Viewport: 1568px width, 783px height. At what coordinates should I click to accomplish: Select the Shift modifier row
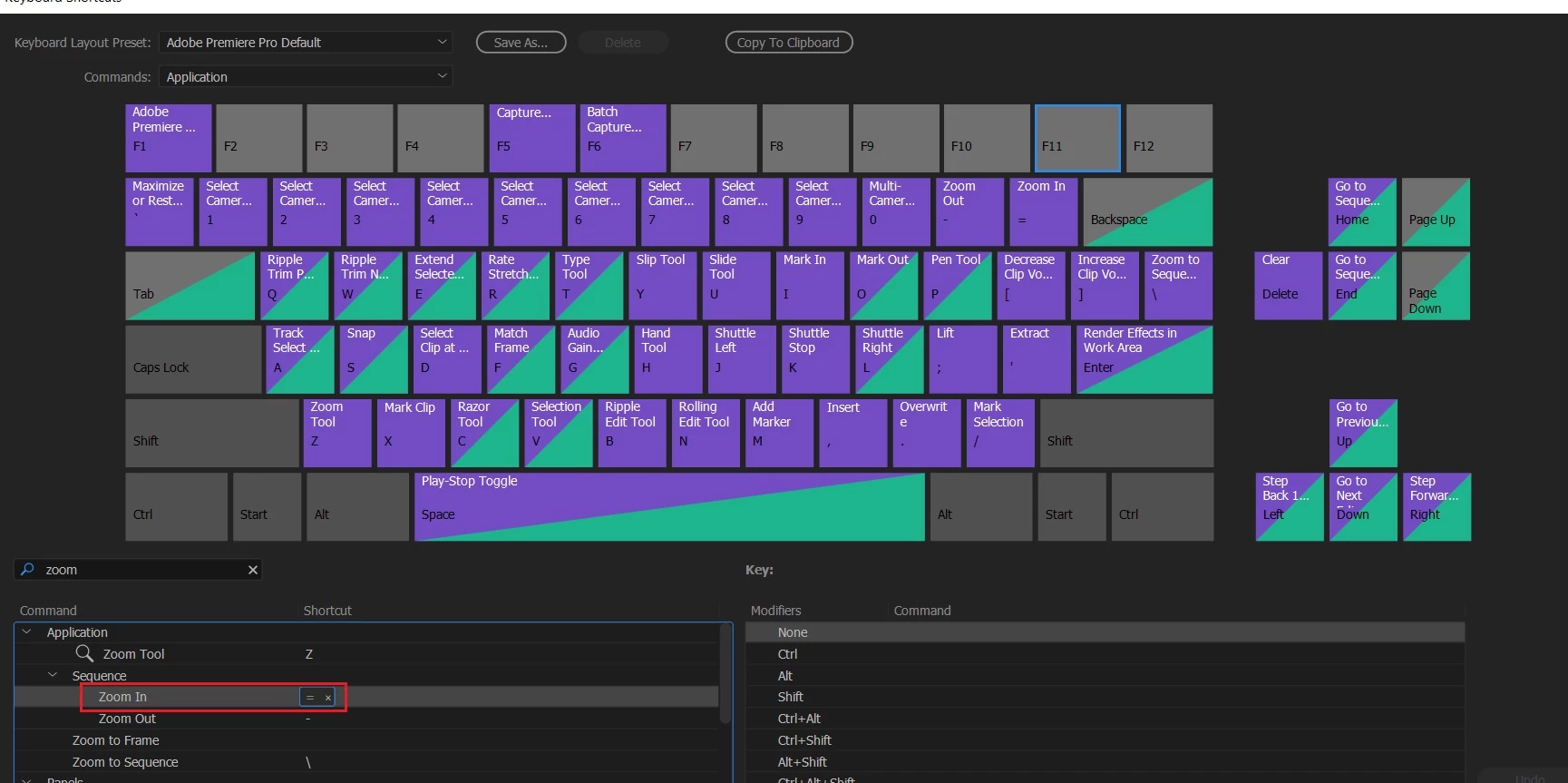point(1105,697)
